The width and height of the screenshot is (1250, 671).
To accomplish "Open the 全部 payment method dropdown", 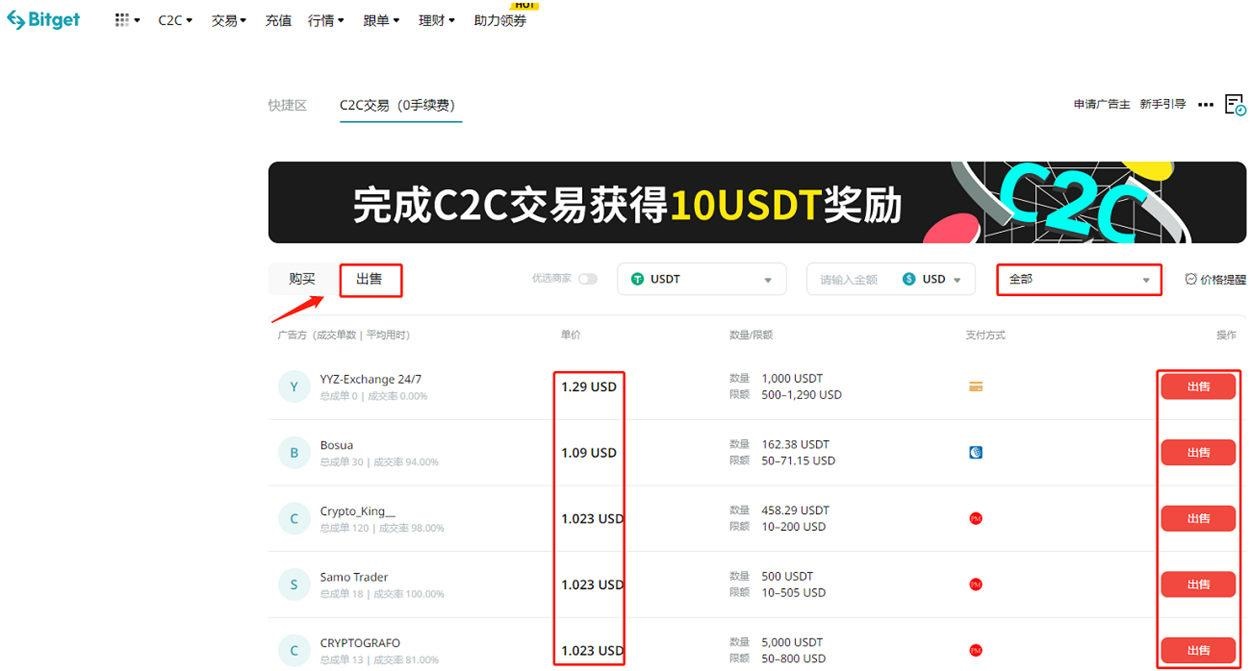I will tap(1078, 279).
